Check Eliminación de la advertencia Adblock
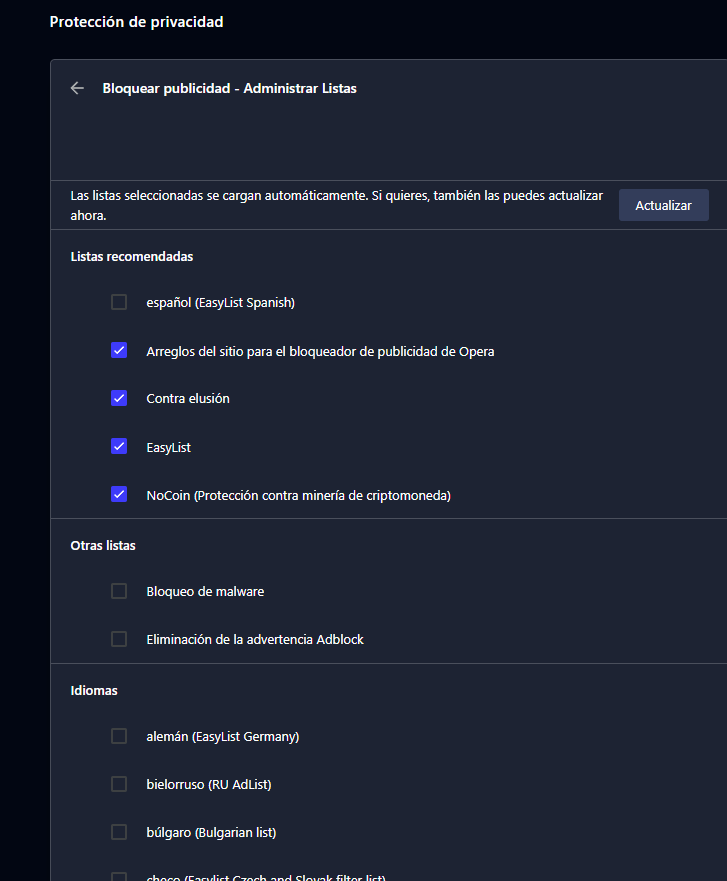 pos(119,639)
